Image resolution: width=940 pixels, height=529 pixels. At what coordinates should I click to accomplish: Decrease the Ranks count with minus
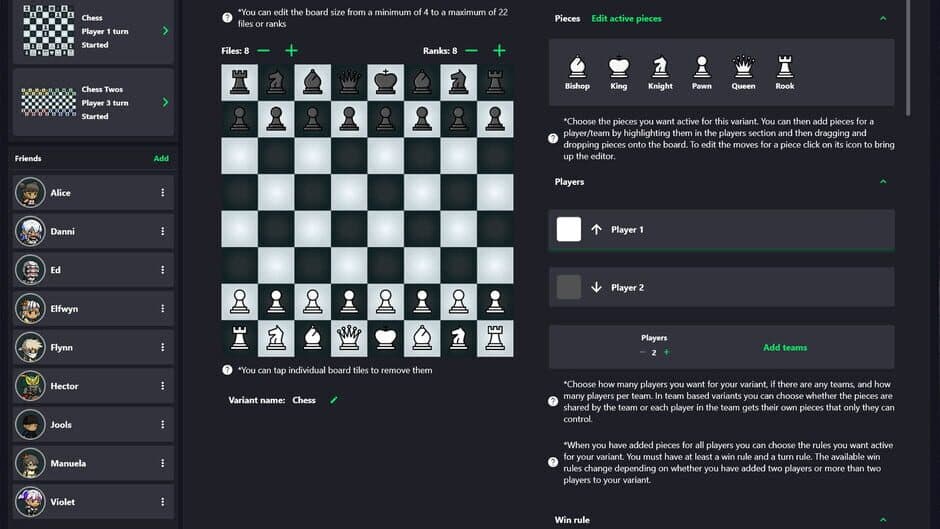click(x=471, y=51)
